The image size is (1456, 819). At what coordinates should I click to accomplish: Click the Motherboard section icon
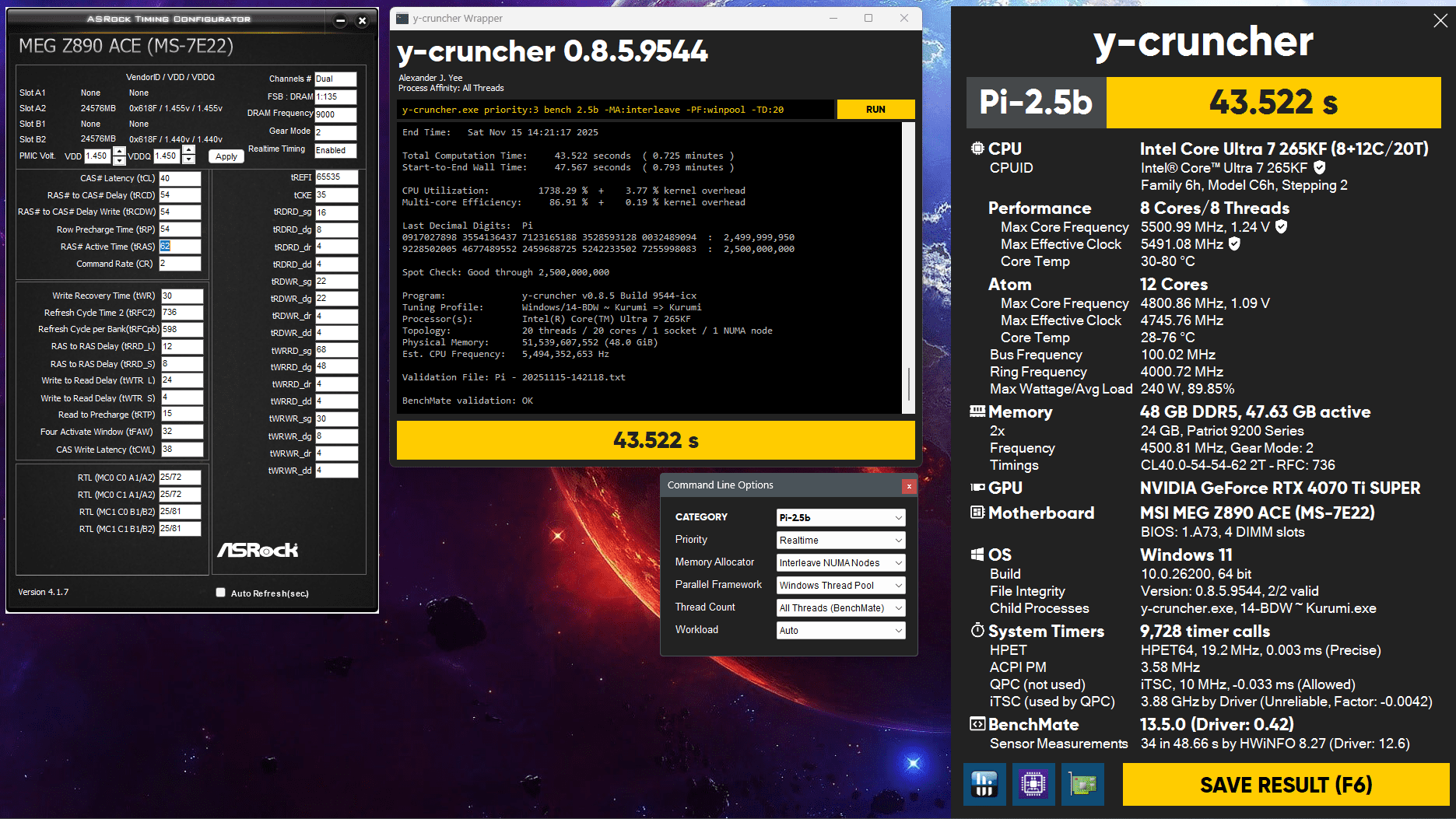pyautogui.click(x=977, y=513)
